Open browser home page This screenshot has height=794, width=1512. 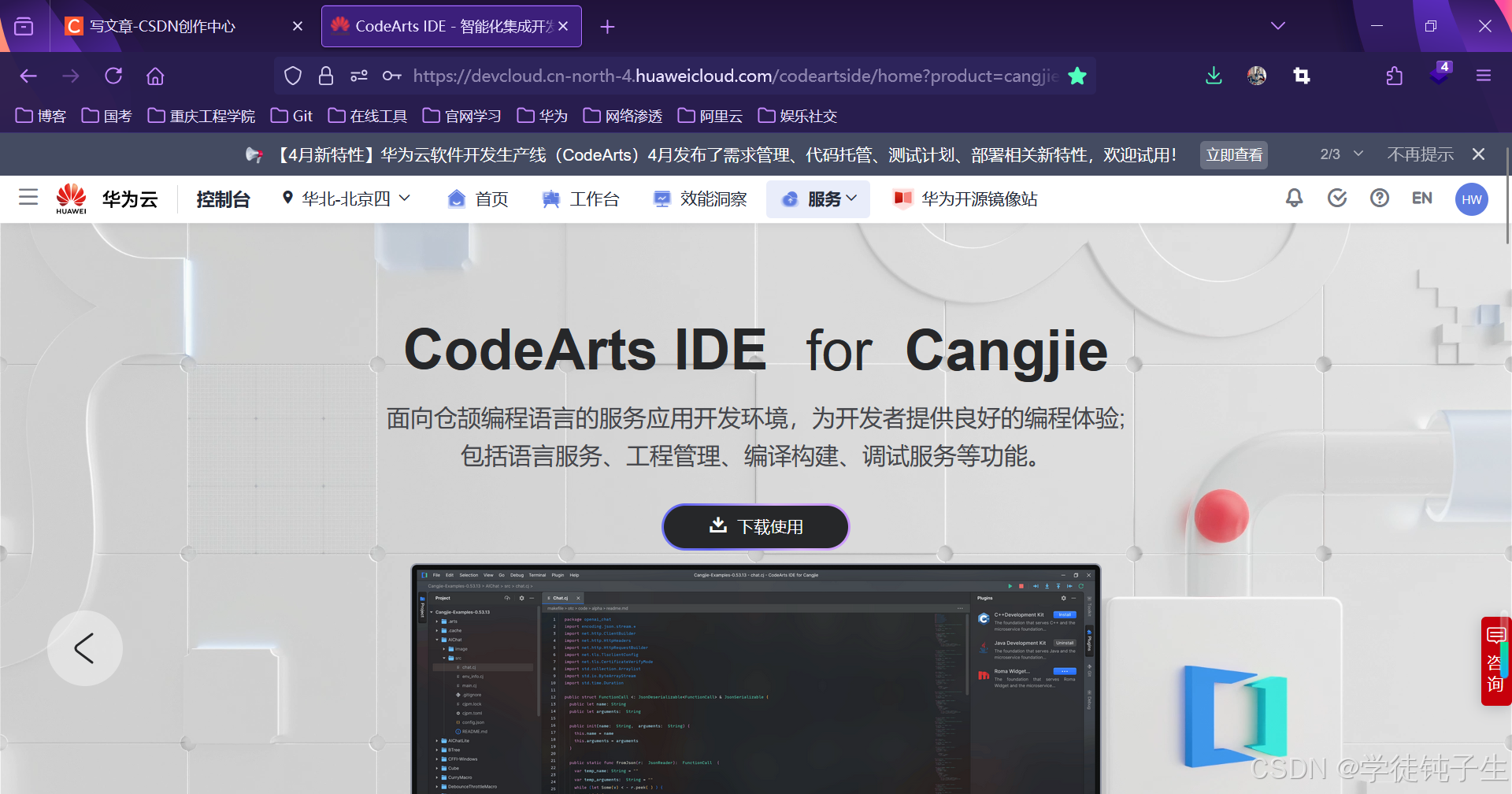click(x=155, y=76)
